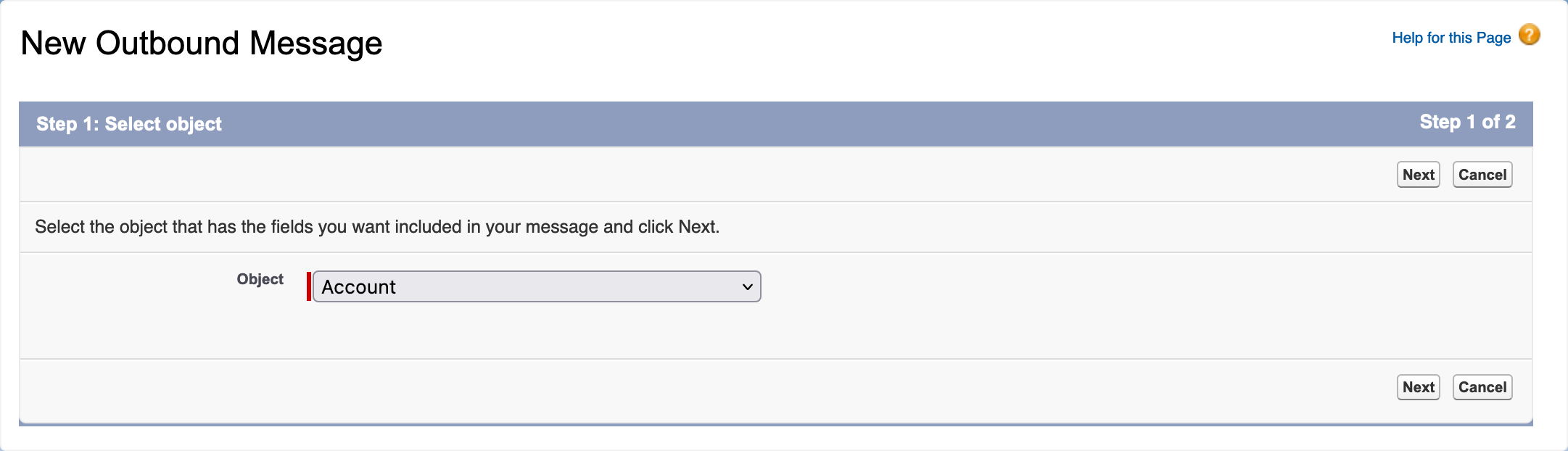Click the word "Message" in page title
Viewport: 1568px width, 451px height.
315,44
